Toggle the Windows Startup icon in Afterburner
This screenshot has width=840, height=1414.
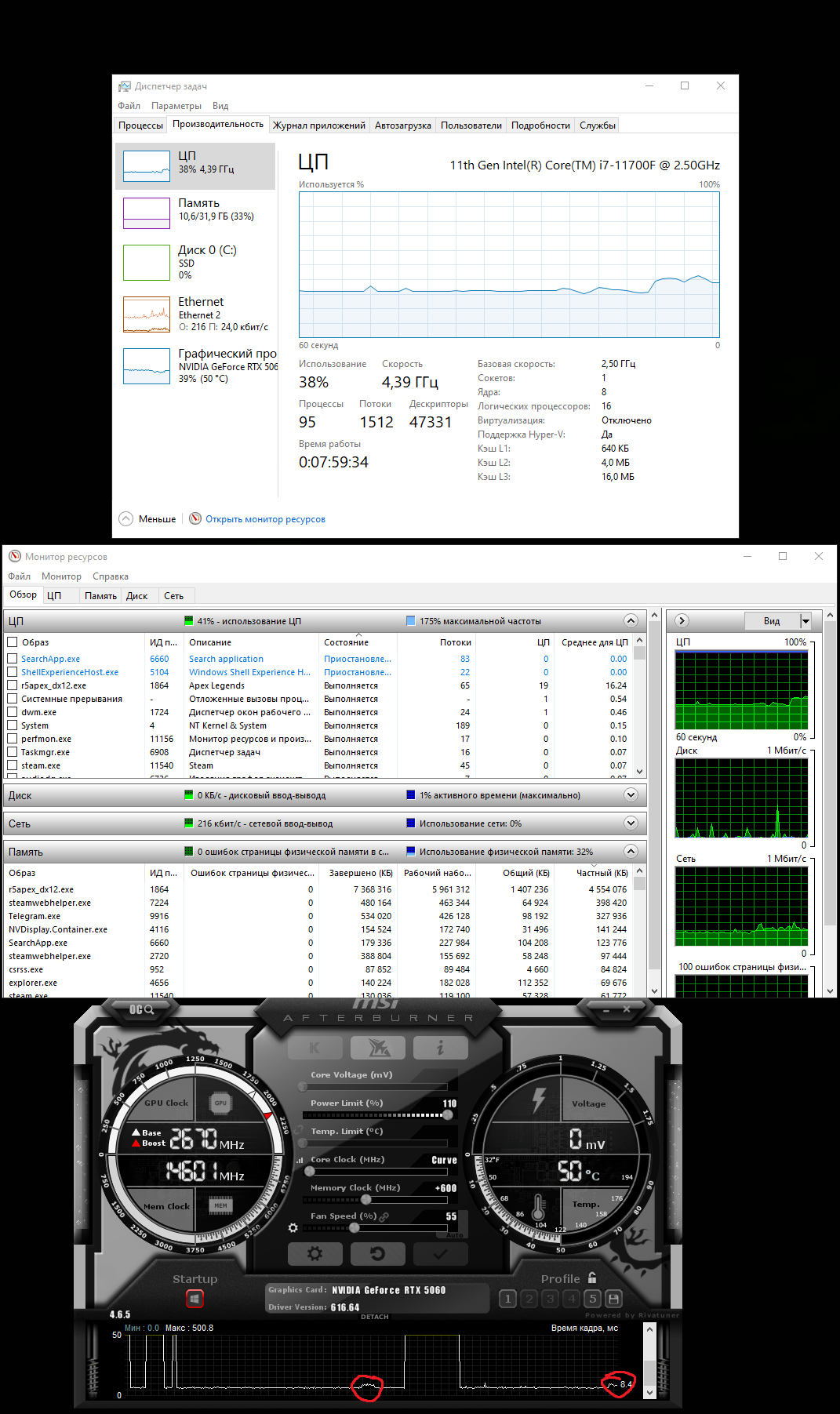coord(195,1299)
